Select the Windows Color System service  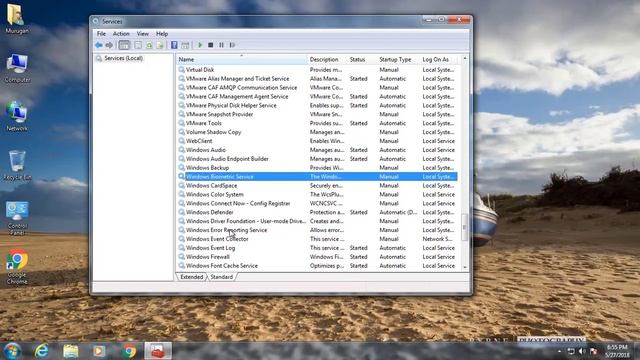pyautogui.click(x=317, y=195)
